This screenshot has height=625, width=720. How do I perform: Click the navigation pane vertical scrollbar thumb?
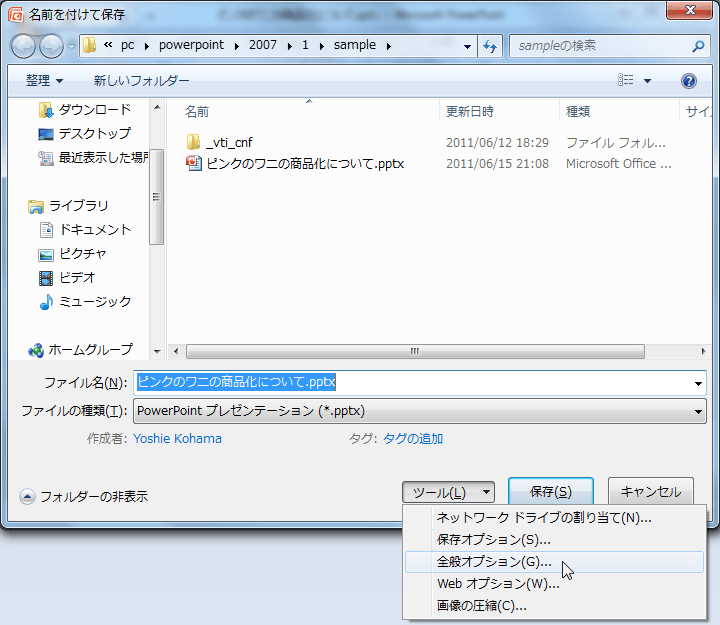tap(157, 197)
